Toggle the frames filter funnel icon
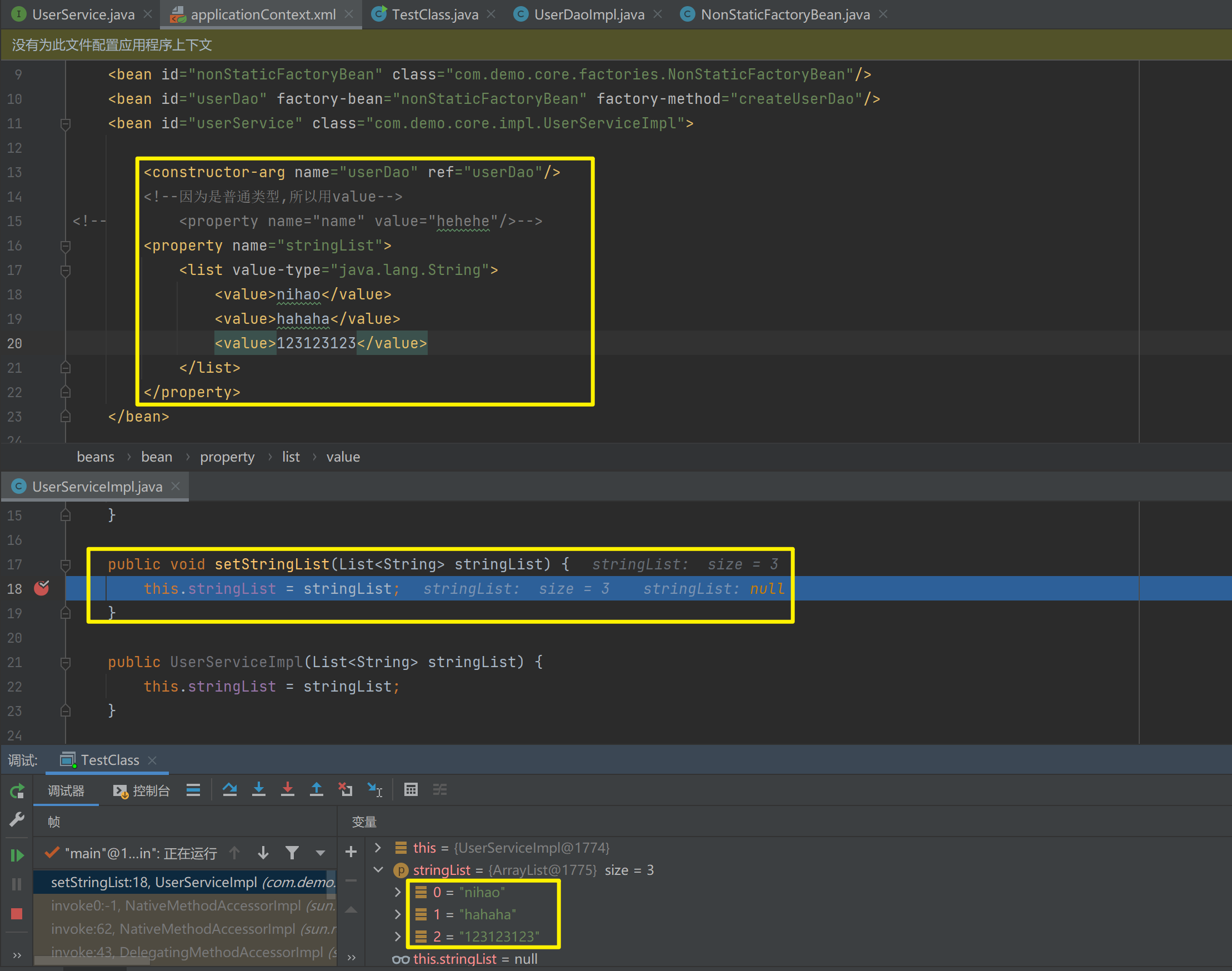 292,853
